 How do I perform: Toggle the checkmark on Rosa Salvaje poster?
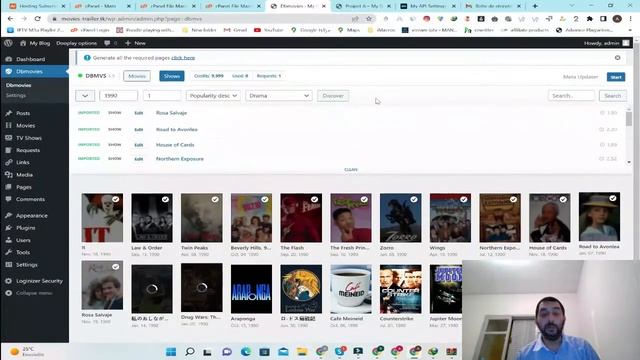click(116, 267)
